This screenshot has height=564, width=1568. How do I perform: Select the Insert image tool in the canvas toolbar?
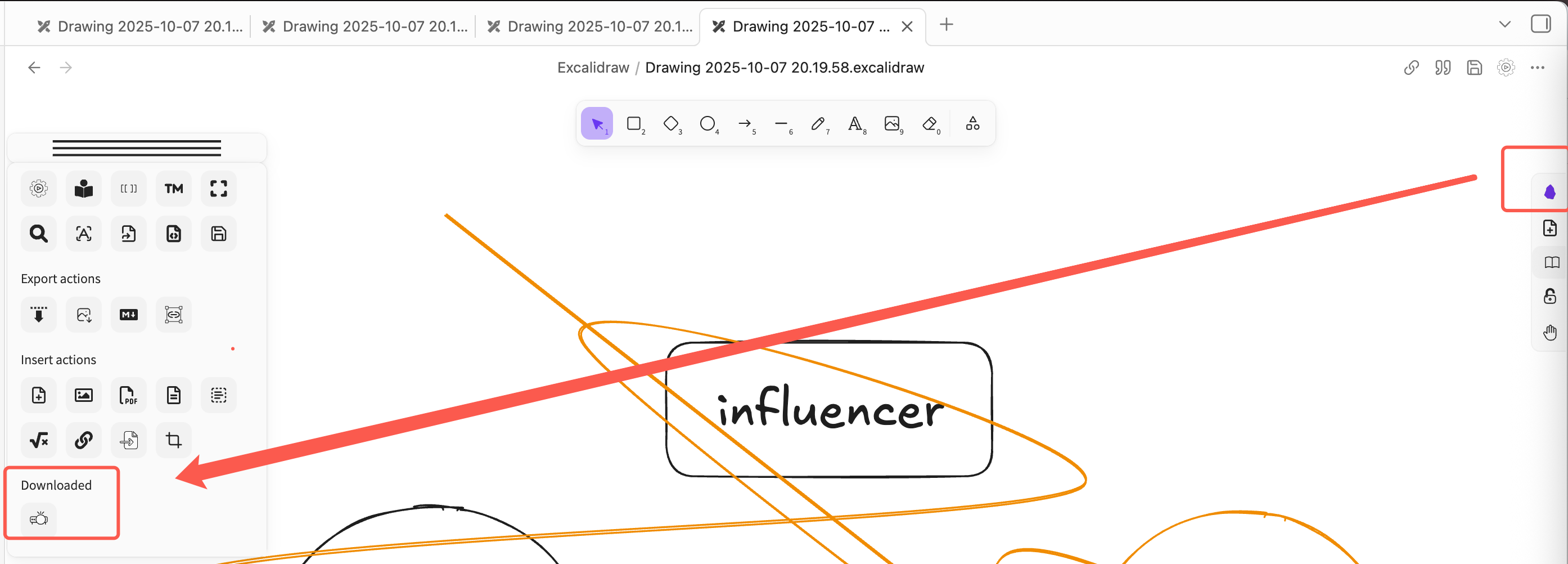pyautogui.click(x=893, y=124)
